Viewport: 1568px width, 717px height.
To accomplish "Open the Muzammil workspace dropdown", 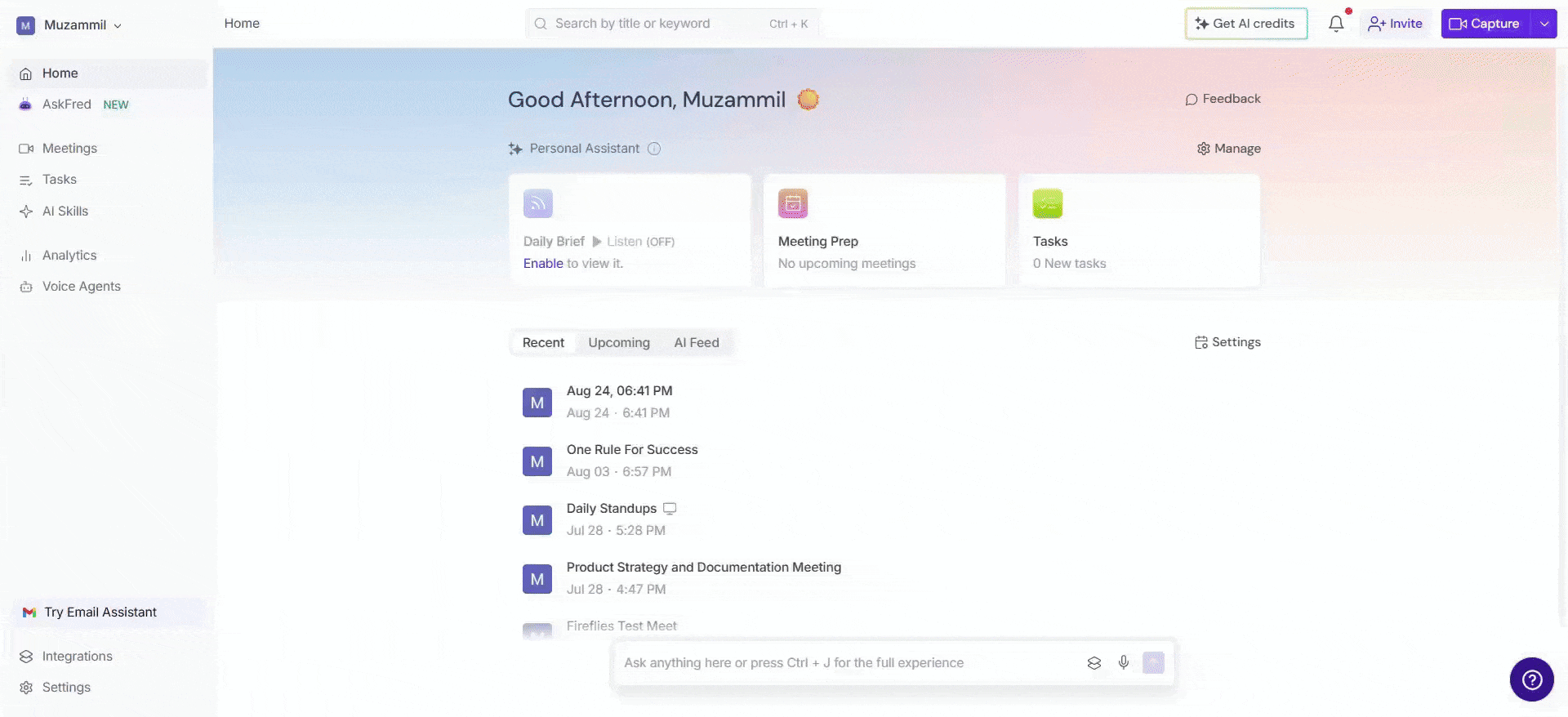I will pos(69,25).
